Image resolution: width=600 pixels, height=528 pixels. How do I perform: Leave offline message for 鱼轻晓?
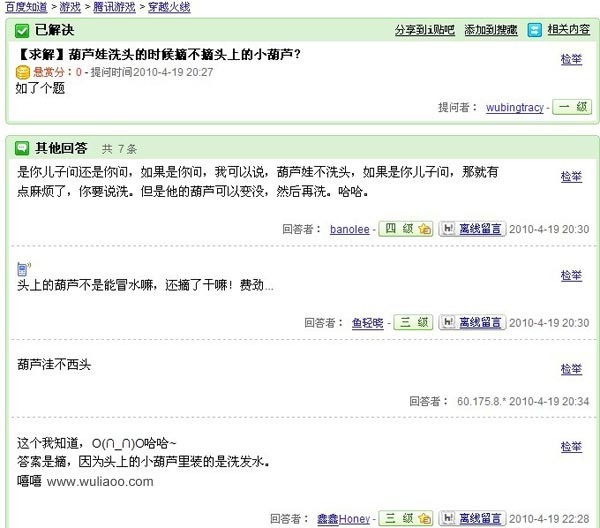[x=480, y=322]
